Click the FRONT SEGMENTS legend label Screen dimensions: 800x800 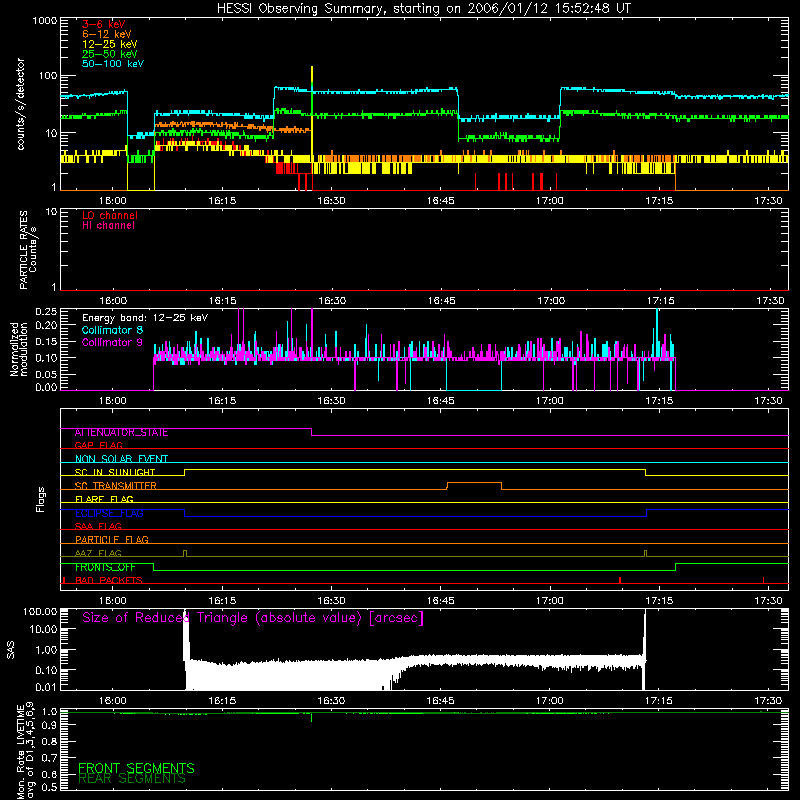136,768
